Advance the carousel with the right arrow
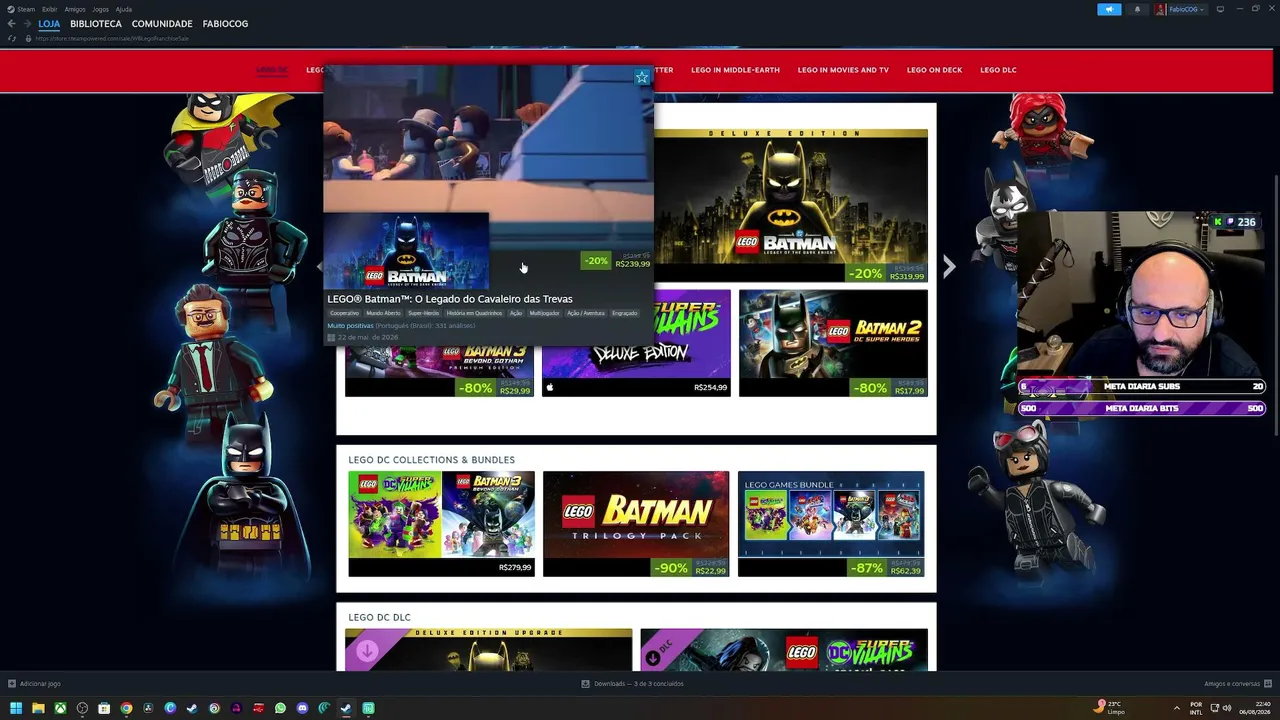Screen dimensions: 1280x720 point(949,266)
